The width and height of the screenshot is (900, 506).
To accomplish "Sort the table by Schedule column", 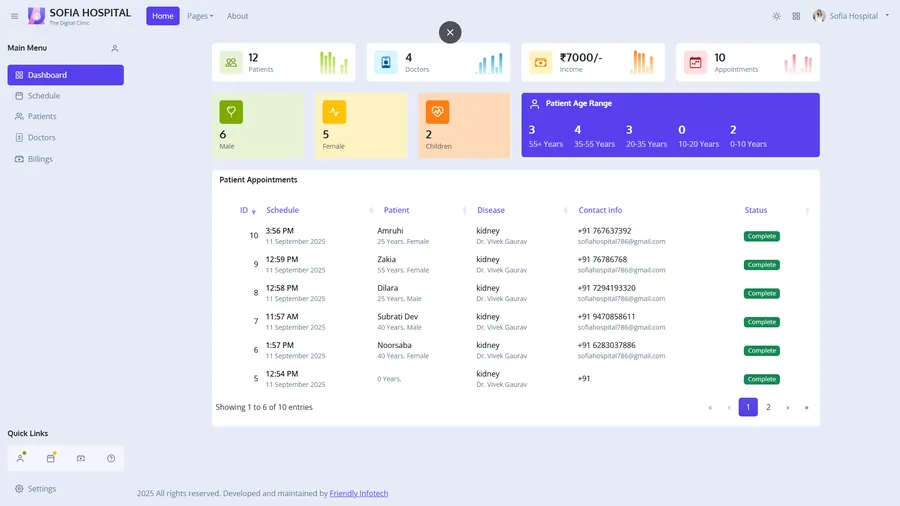I will click(x=319, y=211).
